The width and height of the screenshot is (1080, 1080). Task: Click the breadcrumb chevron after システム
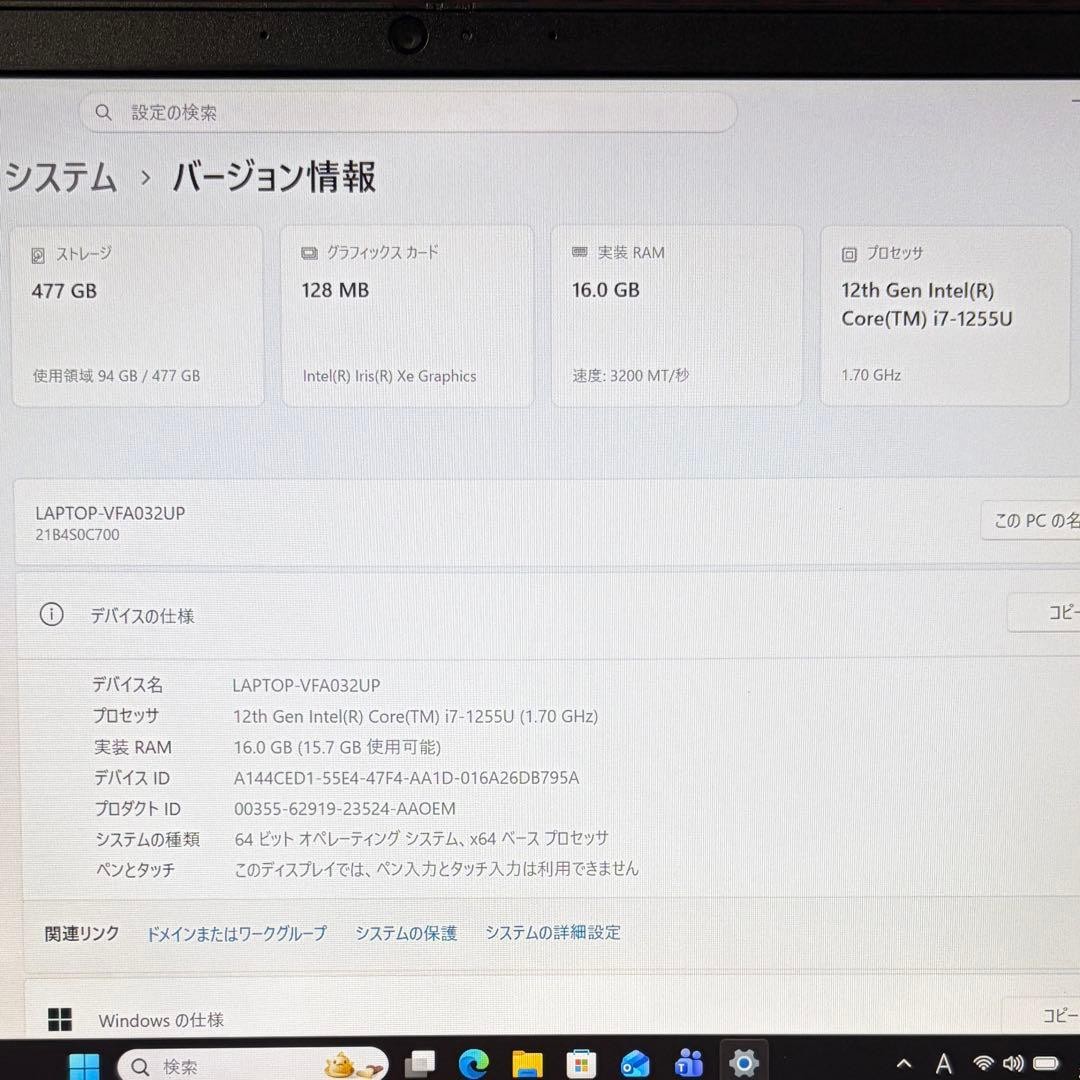pyautogui.click(x=145, y=178)
